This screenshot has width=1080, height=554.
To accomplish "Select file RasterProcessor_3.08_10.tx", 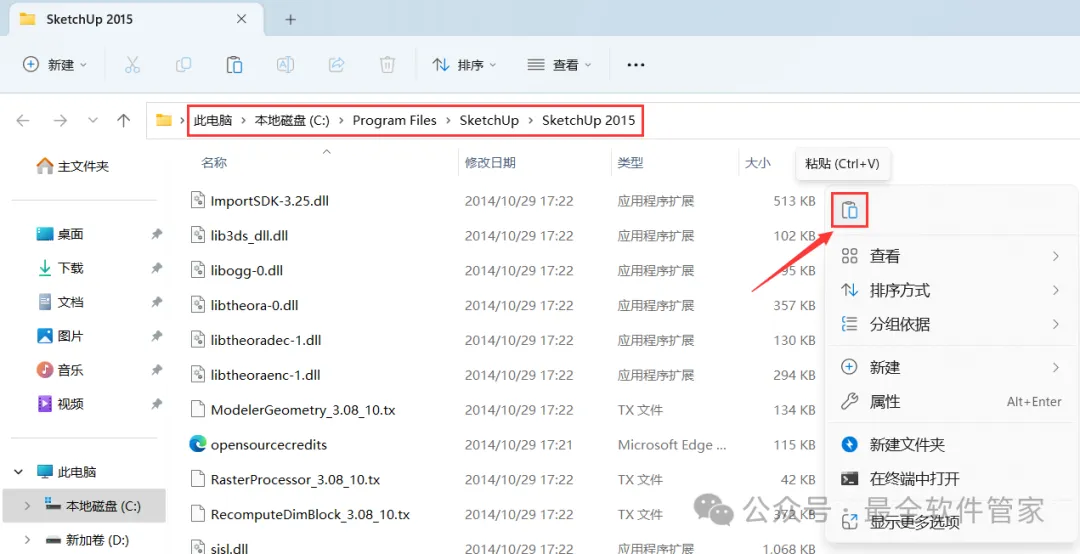I will point(295,480).
